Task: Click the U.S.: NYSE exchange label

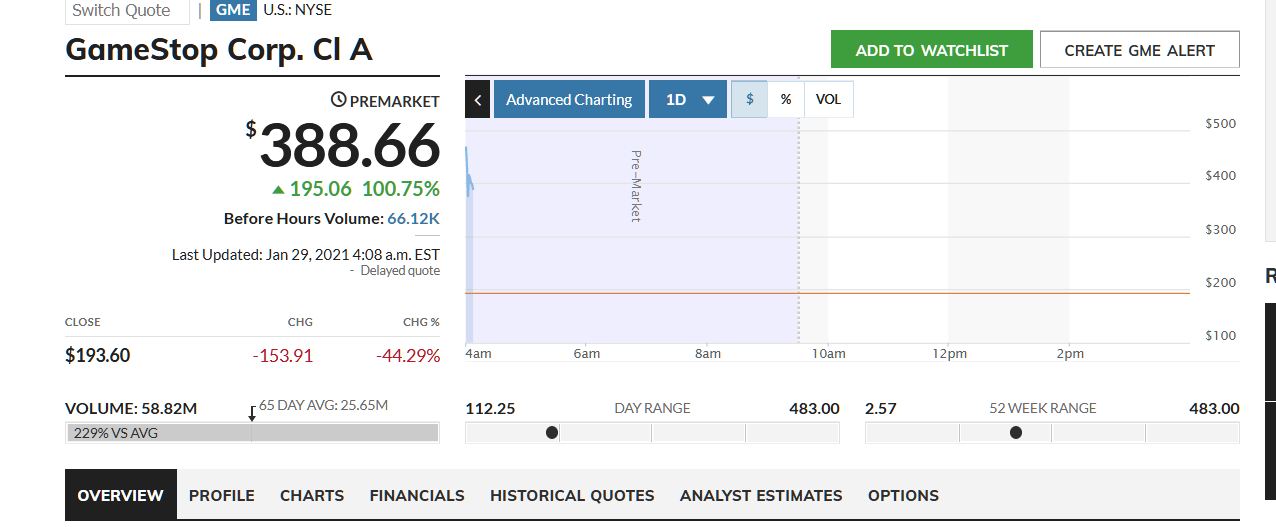Action: pyautogui.click(x=297, y=10)
